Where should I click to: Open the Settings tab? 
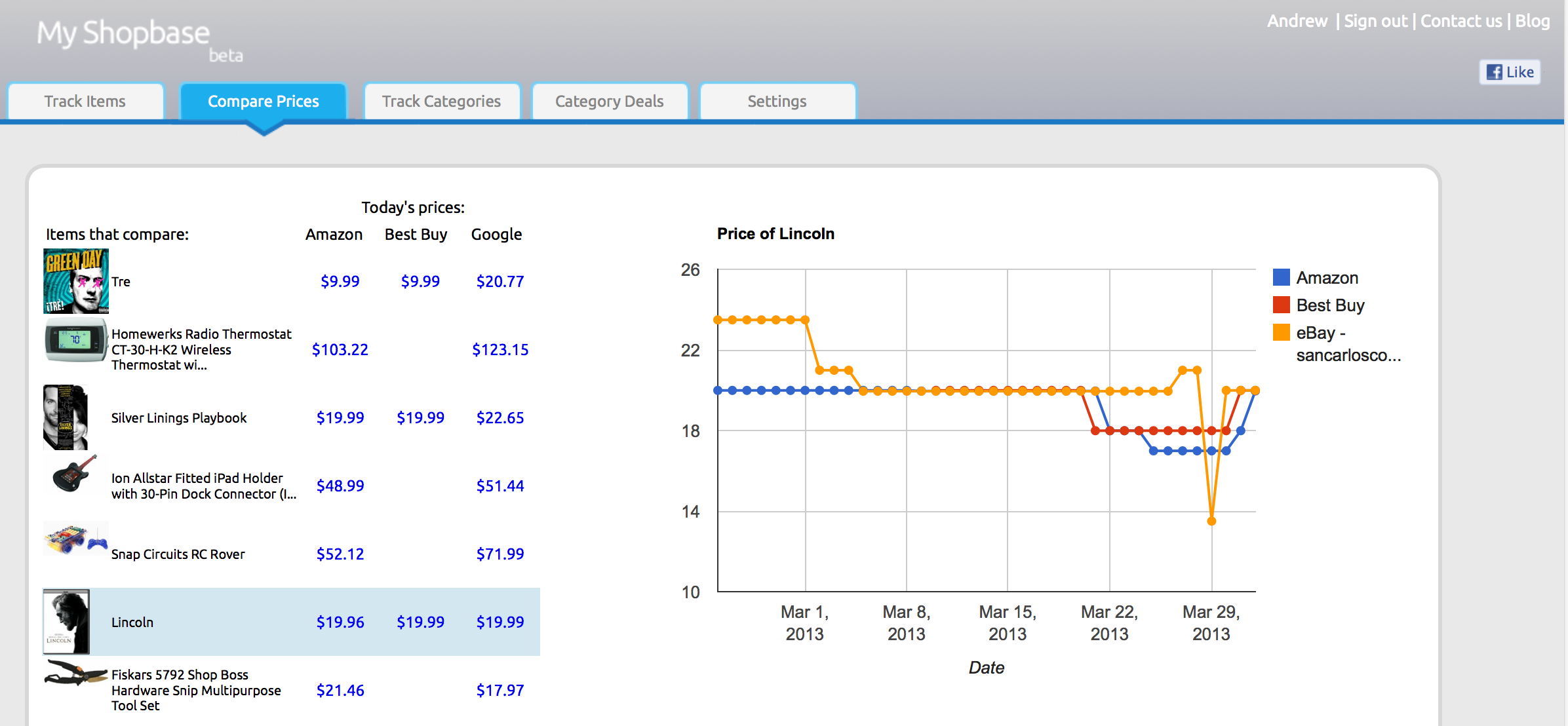777,102
